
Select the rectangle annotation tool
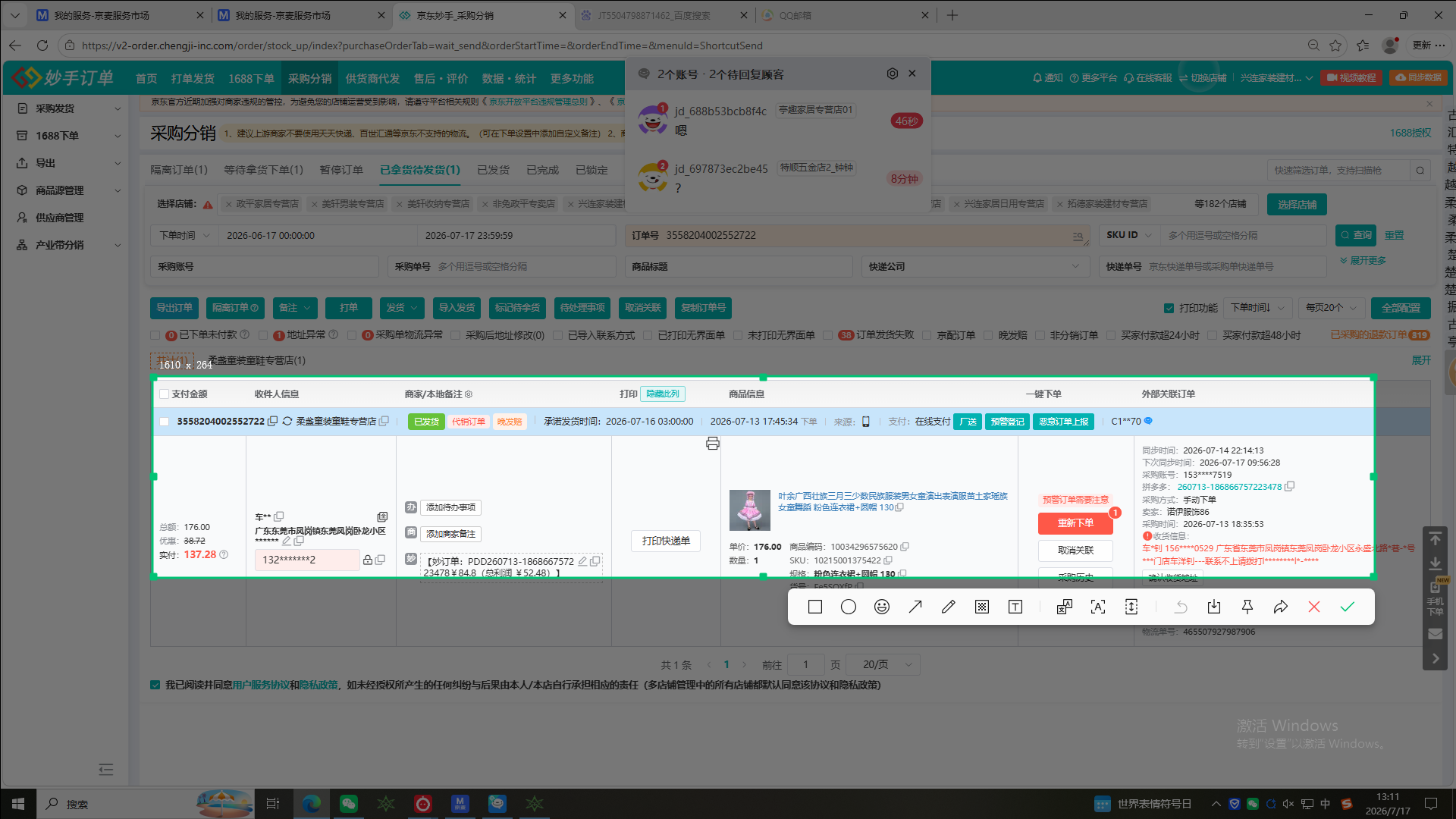pyautogui.click(x=815, y=607)
